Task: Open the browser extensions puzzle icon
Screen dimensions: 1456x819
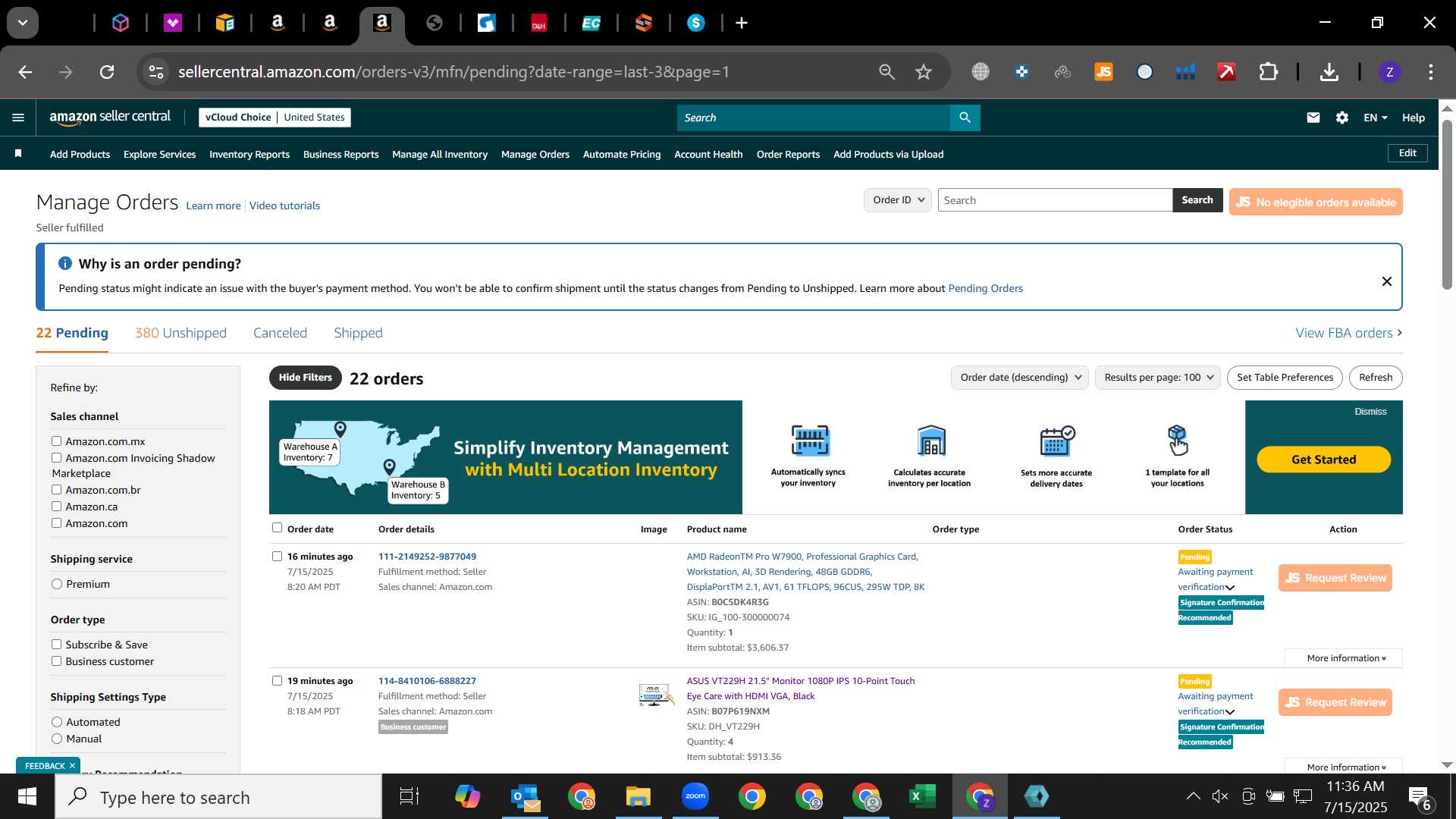Action: [x=1268, y=72]
